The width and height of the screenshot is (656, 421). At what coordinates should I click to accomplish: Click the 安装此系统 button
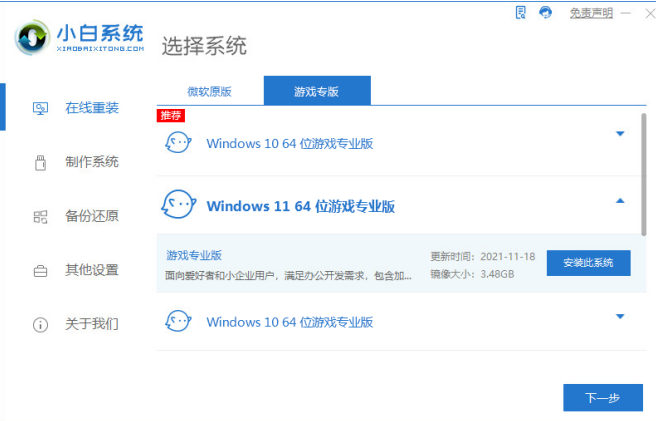(588, 263)
